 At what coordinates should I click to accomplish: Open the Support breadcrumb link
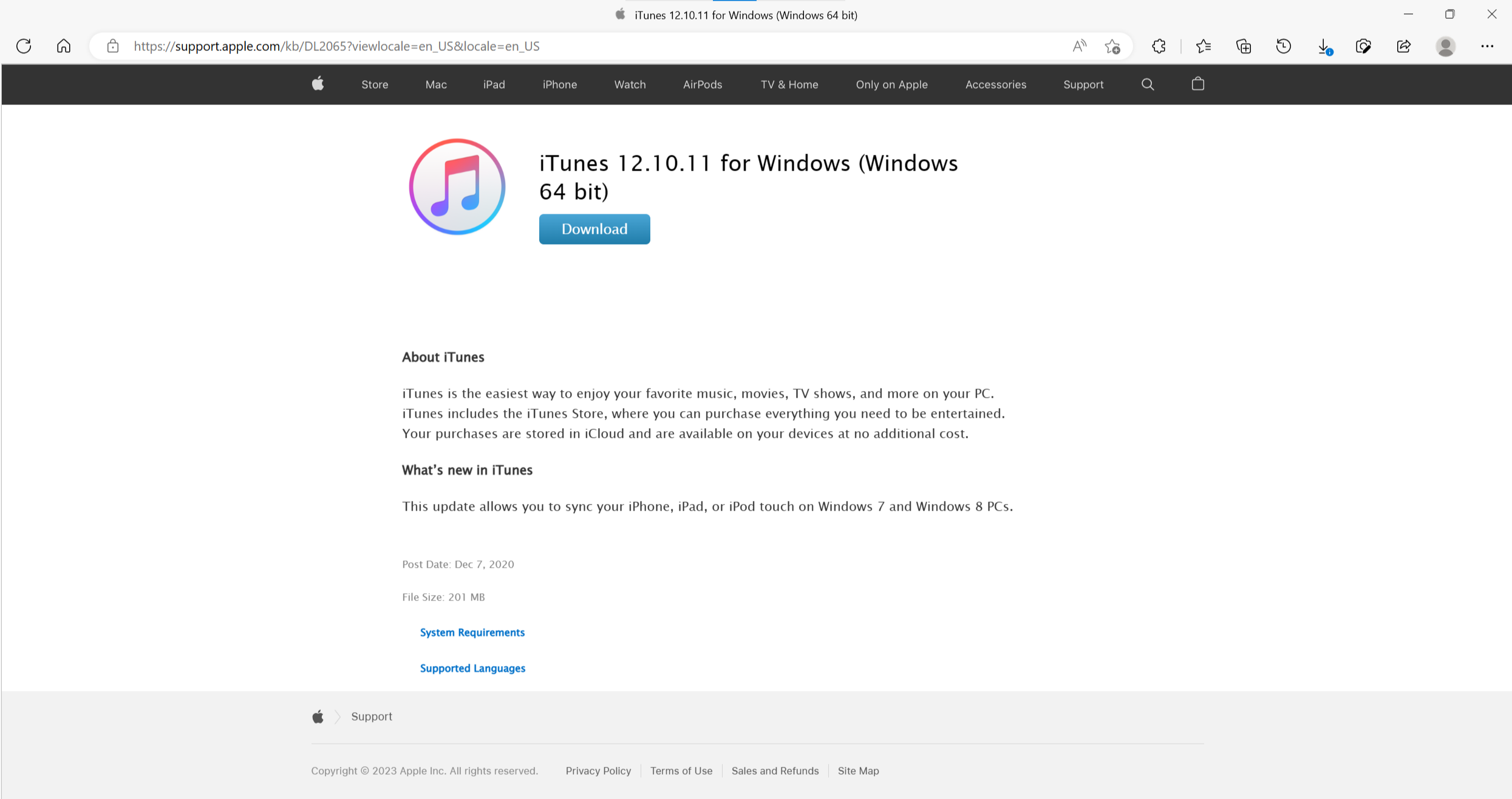(x=372, y=716)
